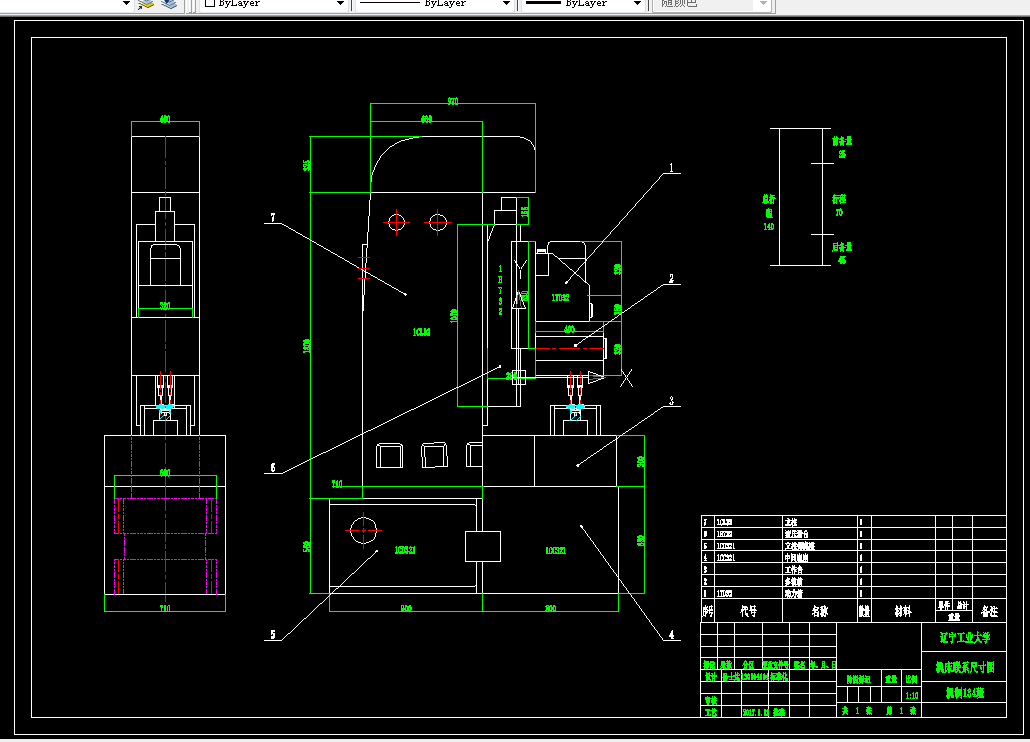Select the 400 dimension above the spindle
This screenshot has width=1030, height=742.
click(569, 329)
